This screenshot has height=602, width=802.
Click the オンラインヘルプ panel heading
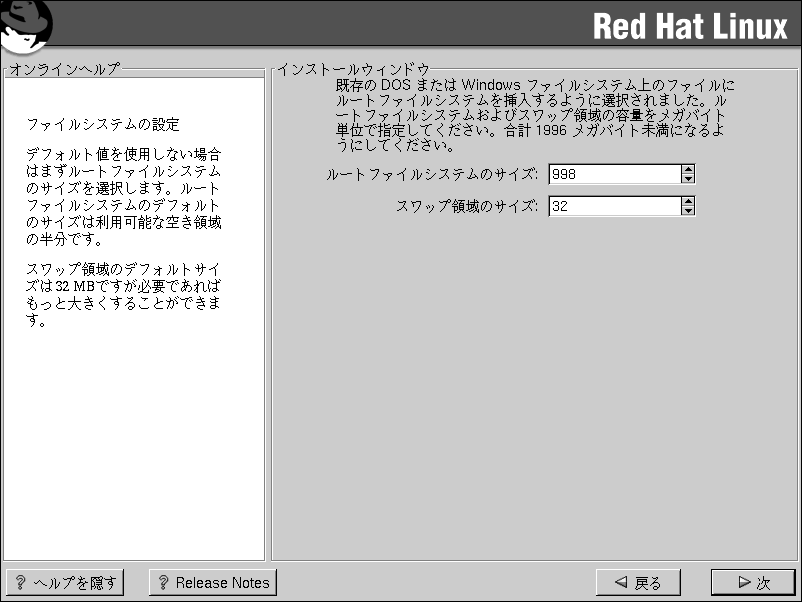coord(64,69)
